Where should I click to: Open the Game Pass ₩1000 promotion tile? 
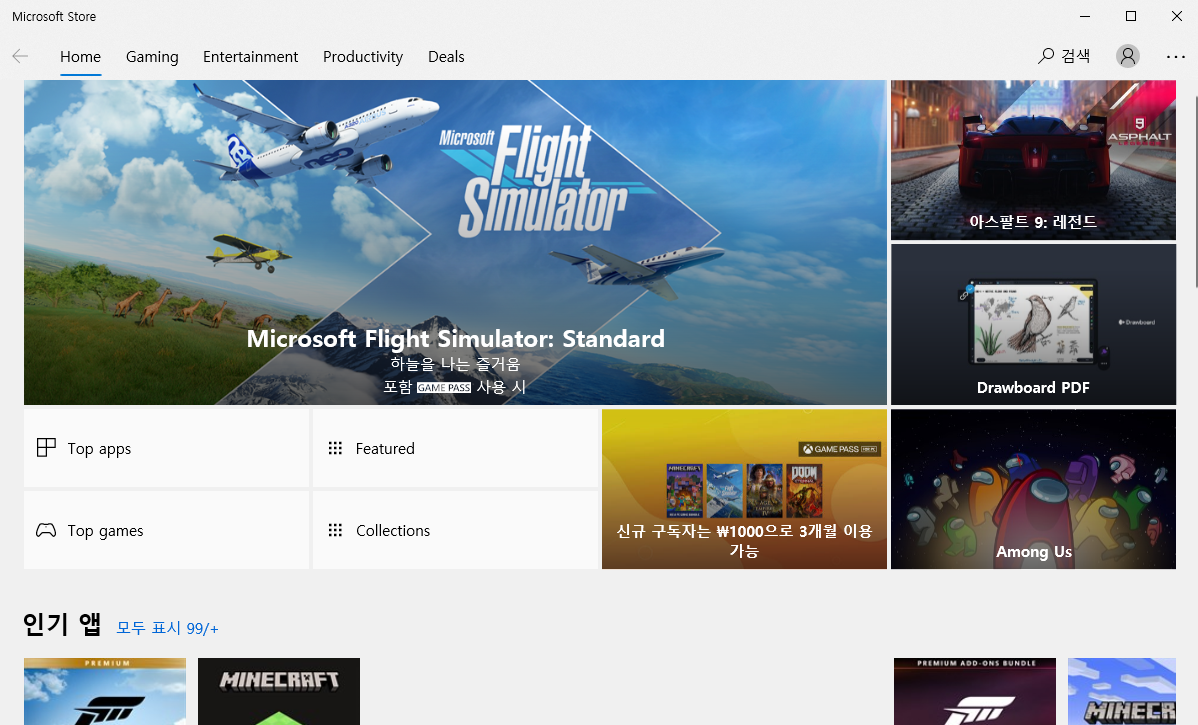click(744, 489)
